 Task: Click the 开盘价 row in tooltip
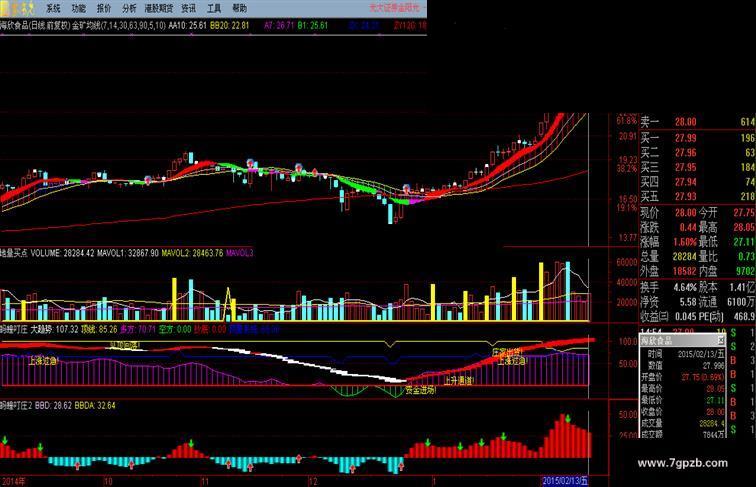pos(682,377)
